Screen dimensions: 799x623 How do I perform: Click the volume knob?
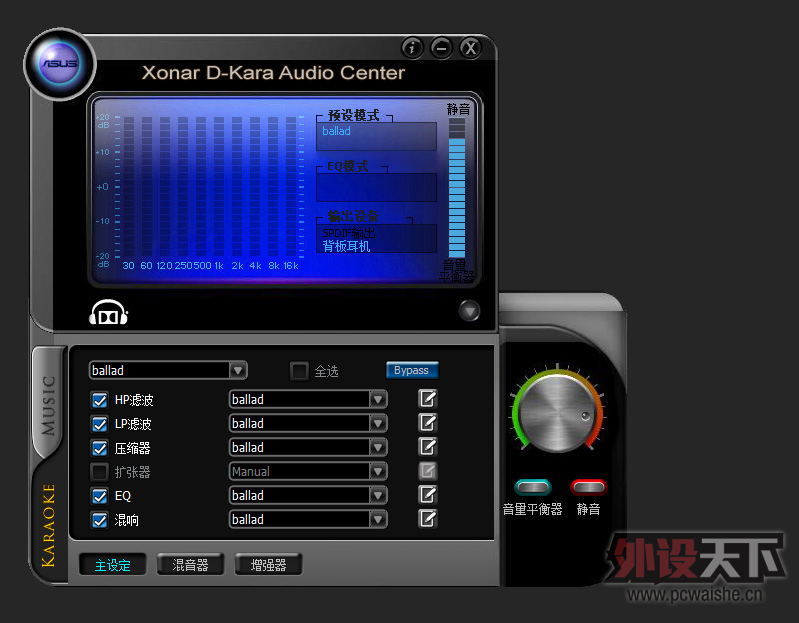(557, 414)
